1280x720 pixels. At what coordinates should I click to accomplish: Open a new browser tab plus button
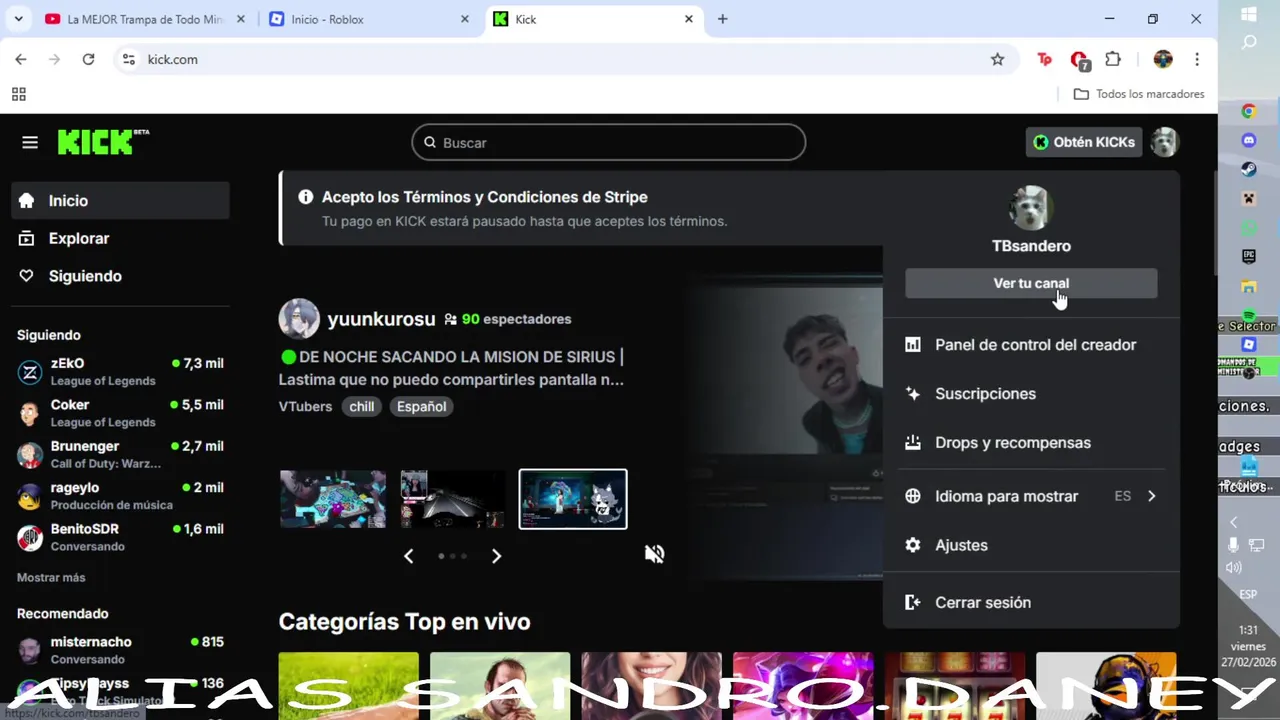723,19
